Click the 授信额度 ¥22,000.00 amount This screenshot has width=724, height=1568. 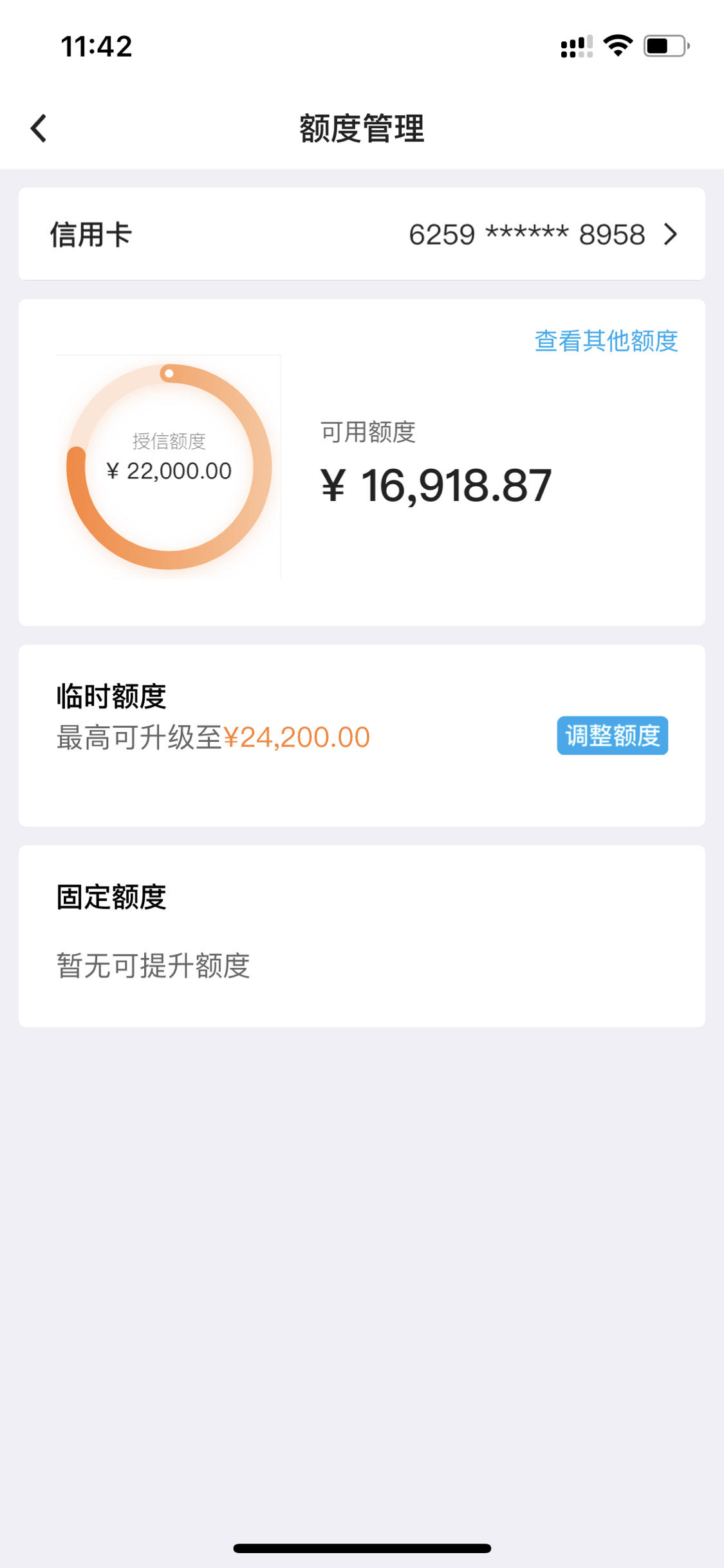169,471
